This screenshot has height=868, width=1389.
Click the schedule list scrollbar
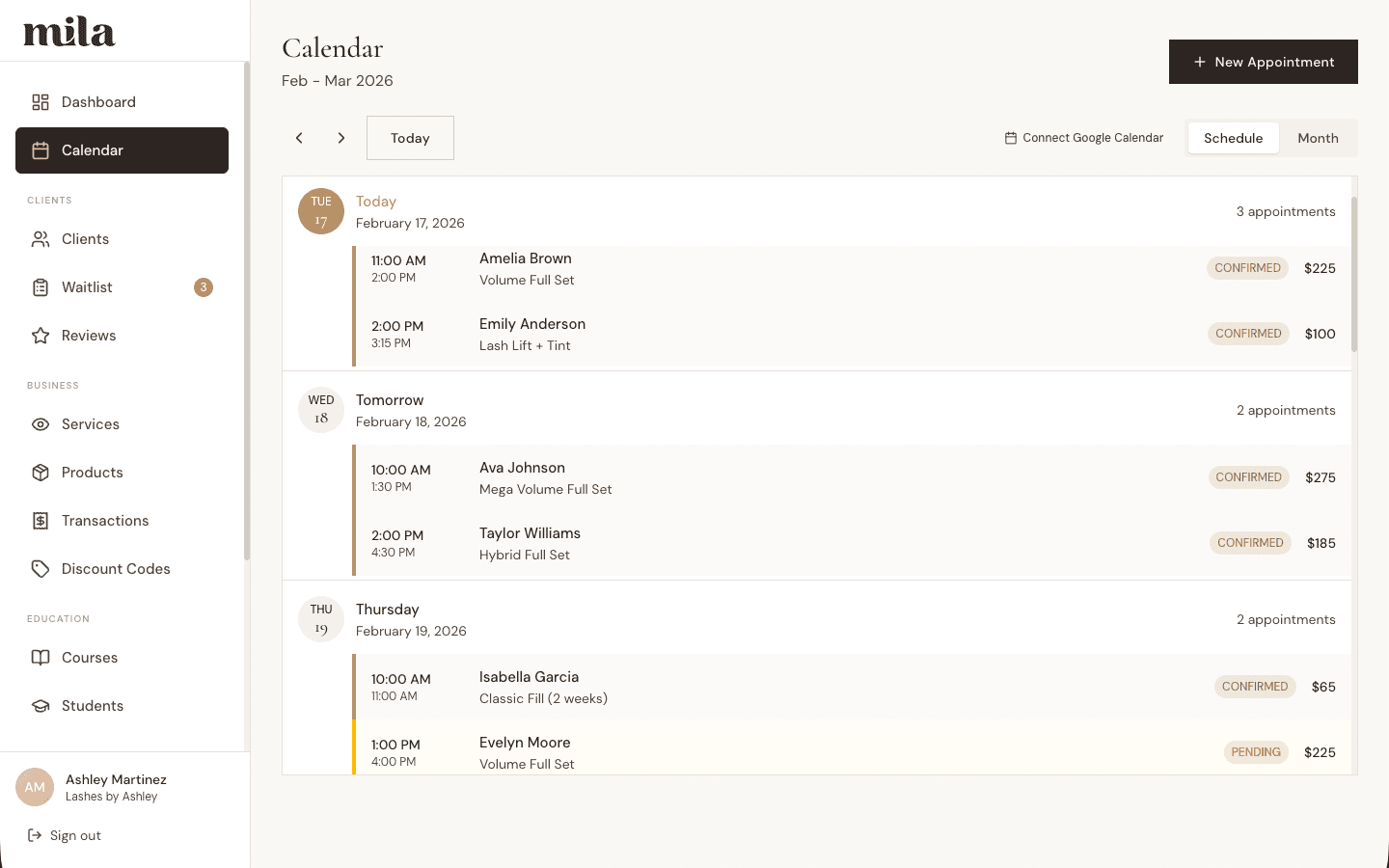click(1353, 275)
